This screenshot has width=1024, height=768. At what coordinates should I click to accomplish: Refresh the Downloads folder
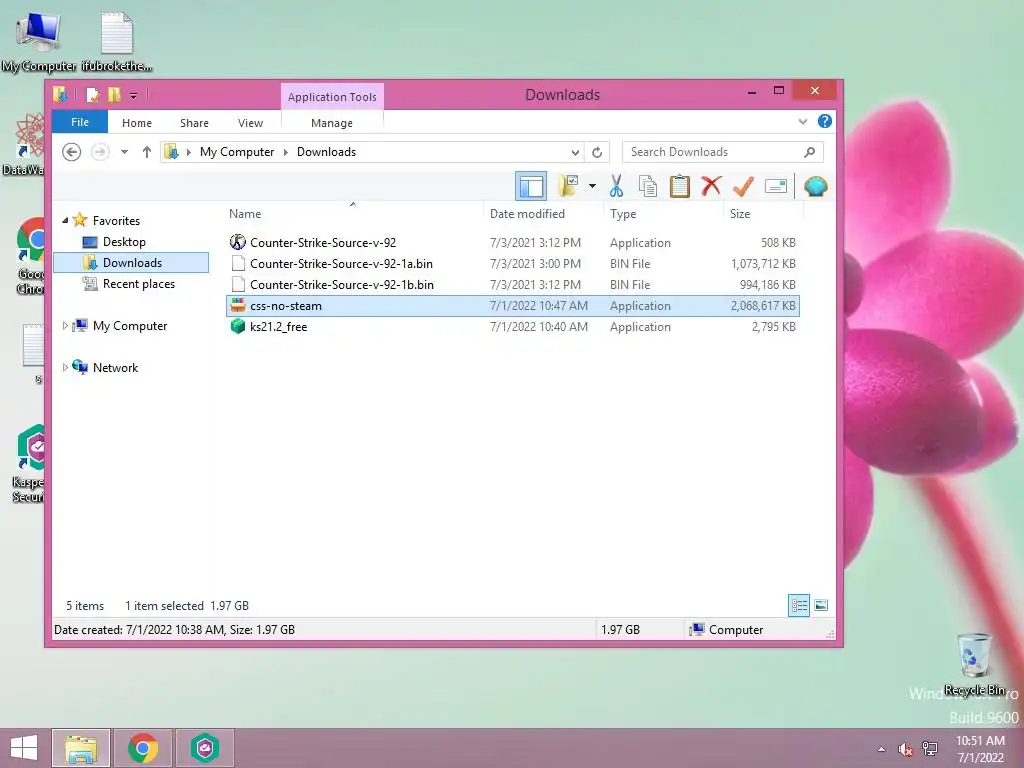597,152
